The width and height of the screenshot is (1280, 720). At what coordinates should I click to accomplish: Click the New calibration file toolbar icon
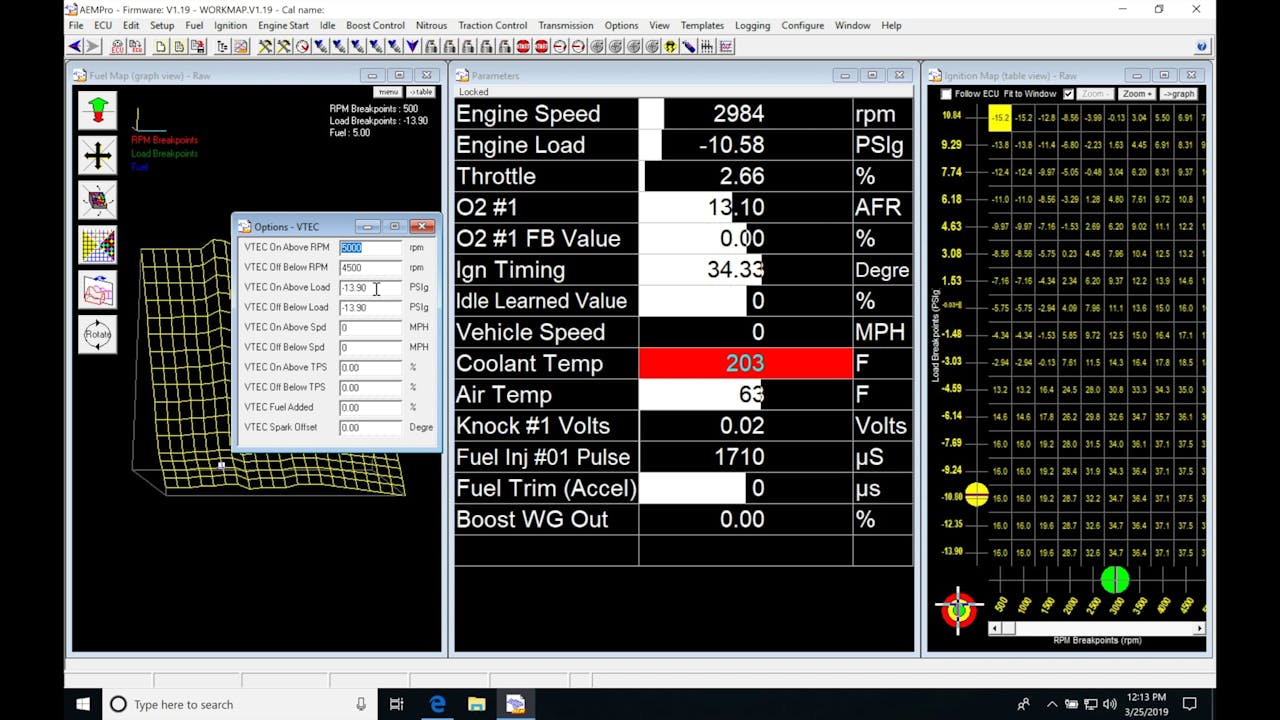pyautogui.click(x=162, y=46)
